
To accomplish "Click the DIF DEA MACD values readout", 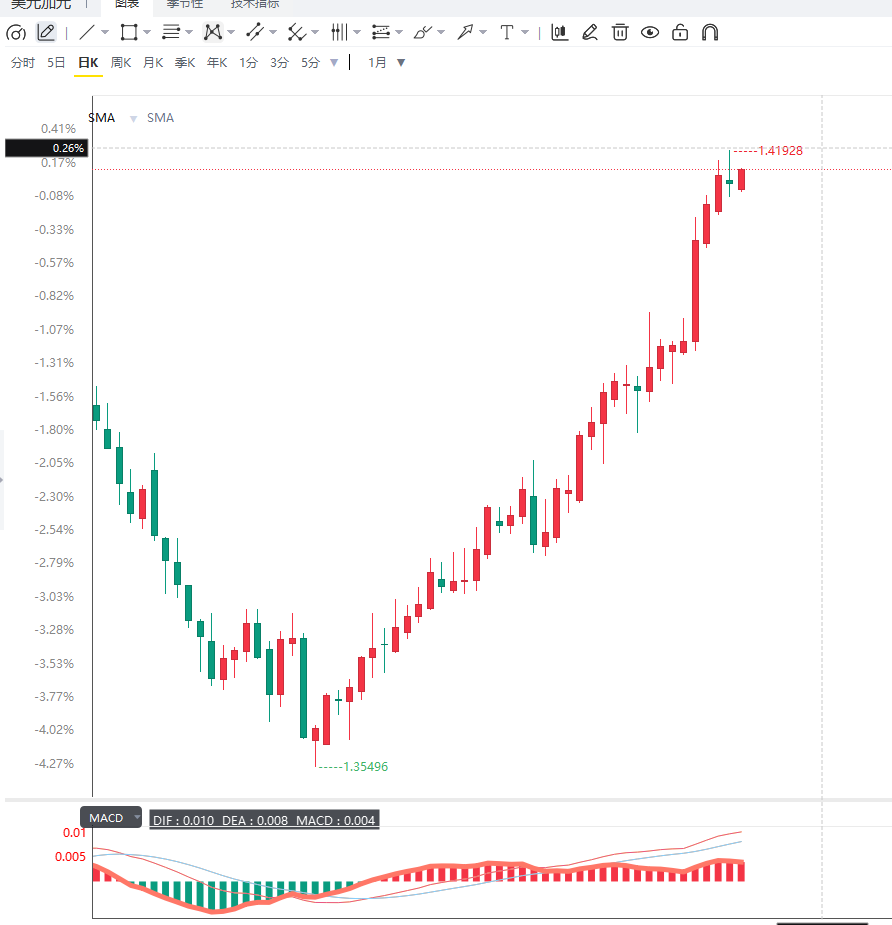I will pyautogui.click(x=264, y=820).
